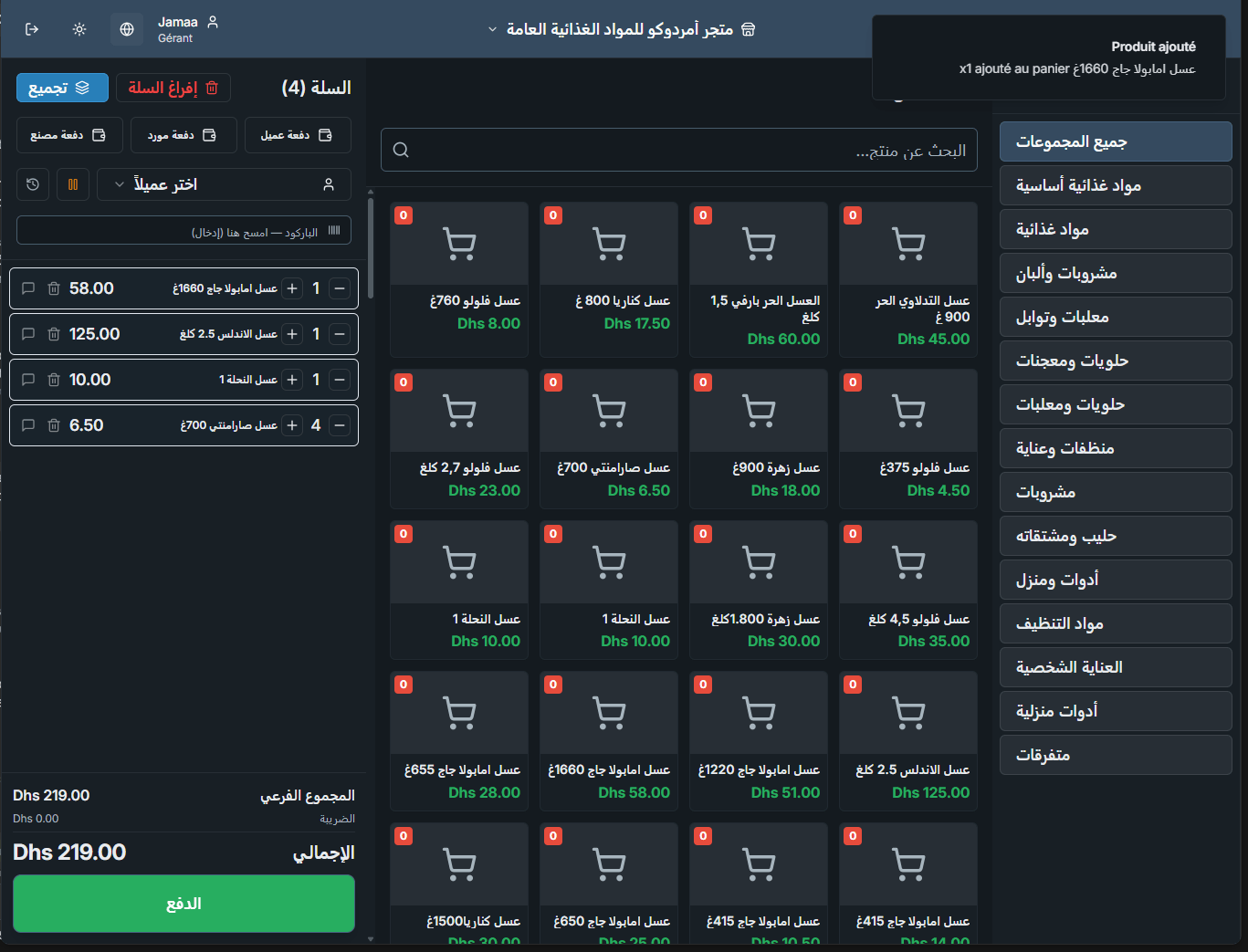Empty the cart with إفراغ السلة

pos(173,88)
